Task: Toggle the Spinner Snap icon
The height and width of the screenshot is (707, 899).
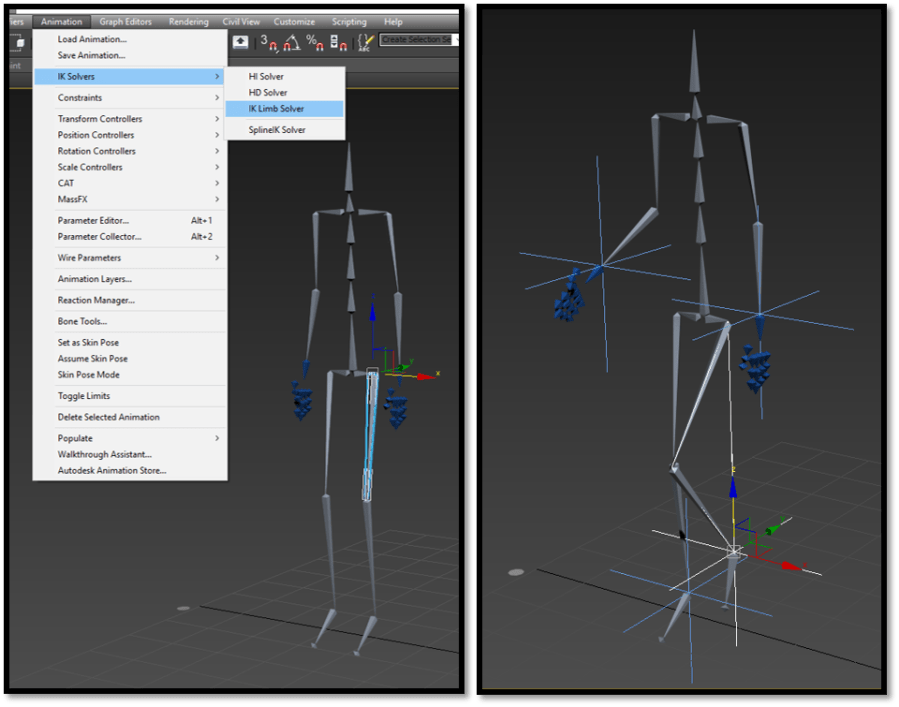Action: click(x=337, y=42)
